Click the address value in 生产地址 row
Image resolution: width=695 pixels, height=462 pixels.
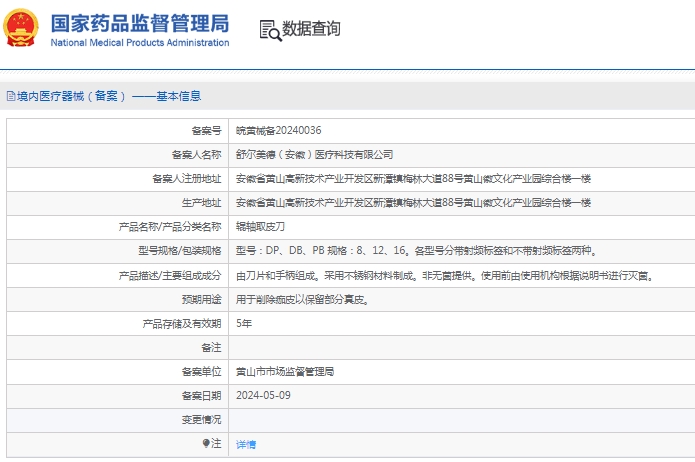(x=413, y=203)
